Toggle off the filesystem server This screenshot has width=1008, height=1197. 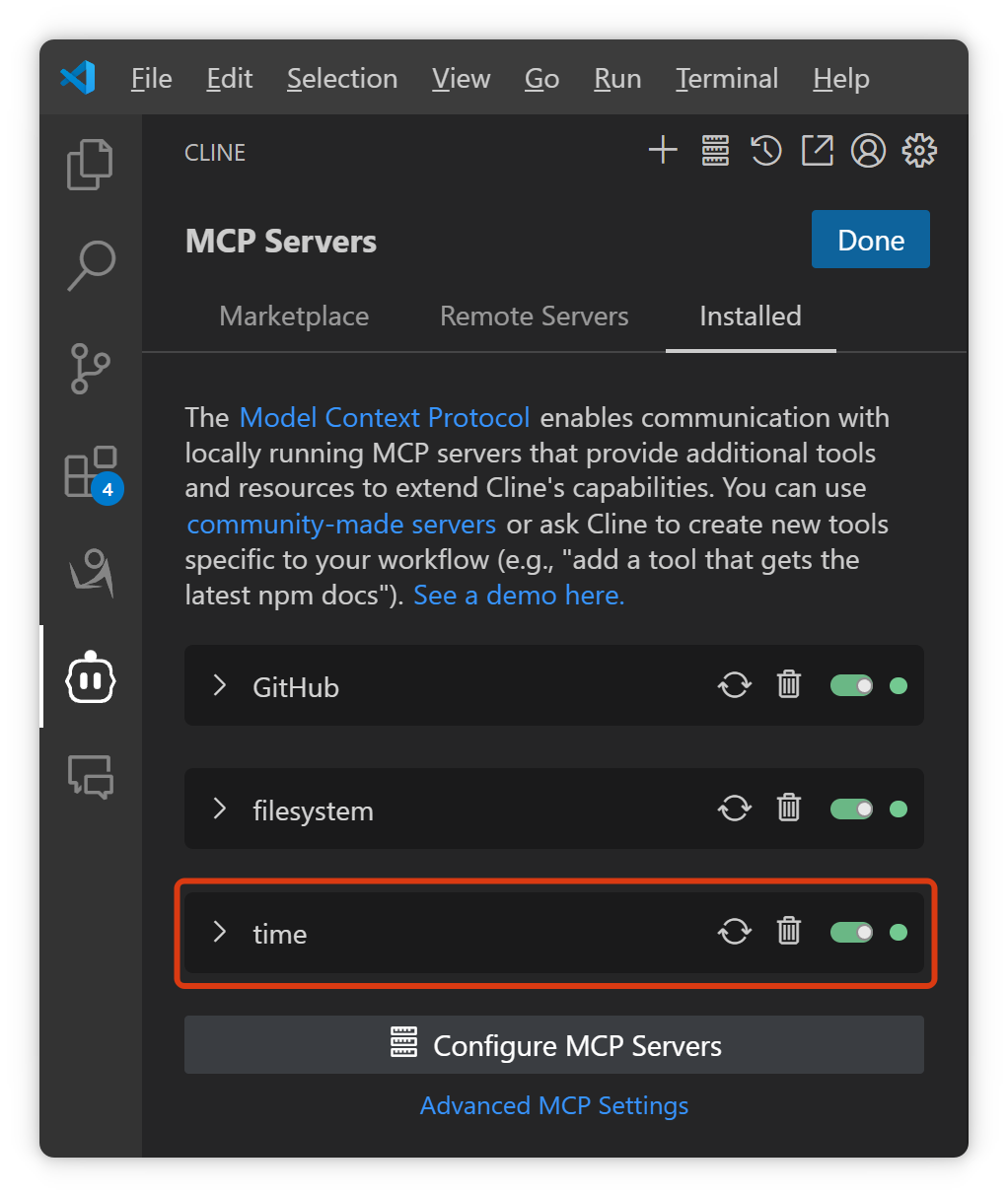coord(851,809)
